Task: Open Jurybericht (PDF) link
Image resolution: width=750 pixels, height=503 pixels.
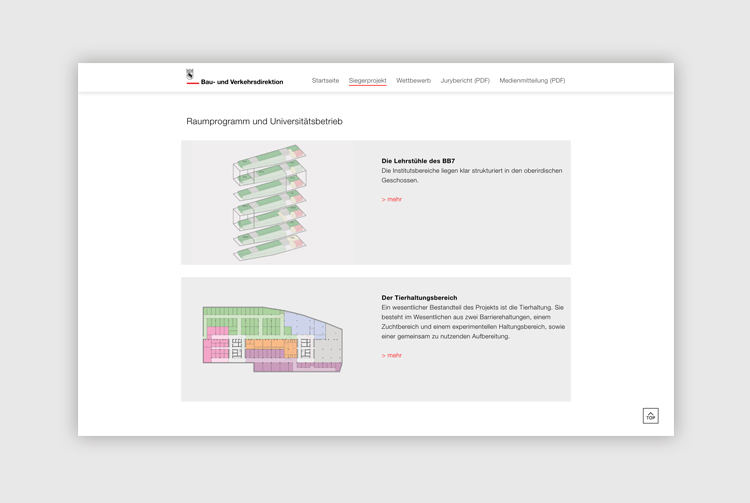Action: [465, 80]
